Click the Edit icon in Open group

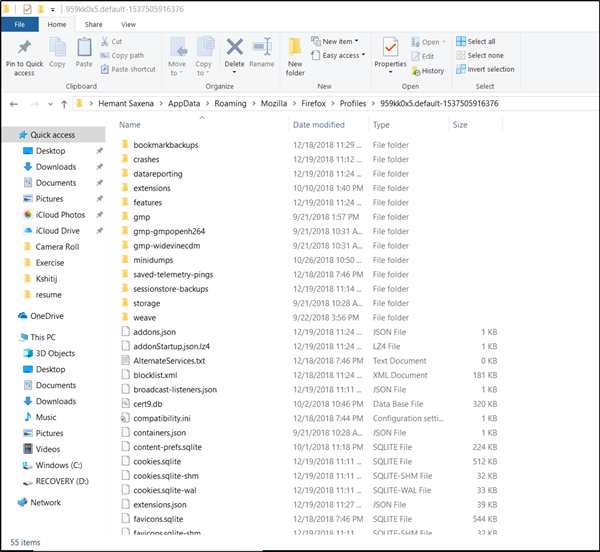(416, 56)
